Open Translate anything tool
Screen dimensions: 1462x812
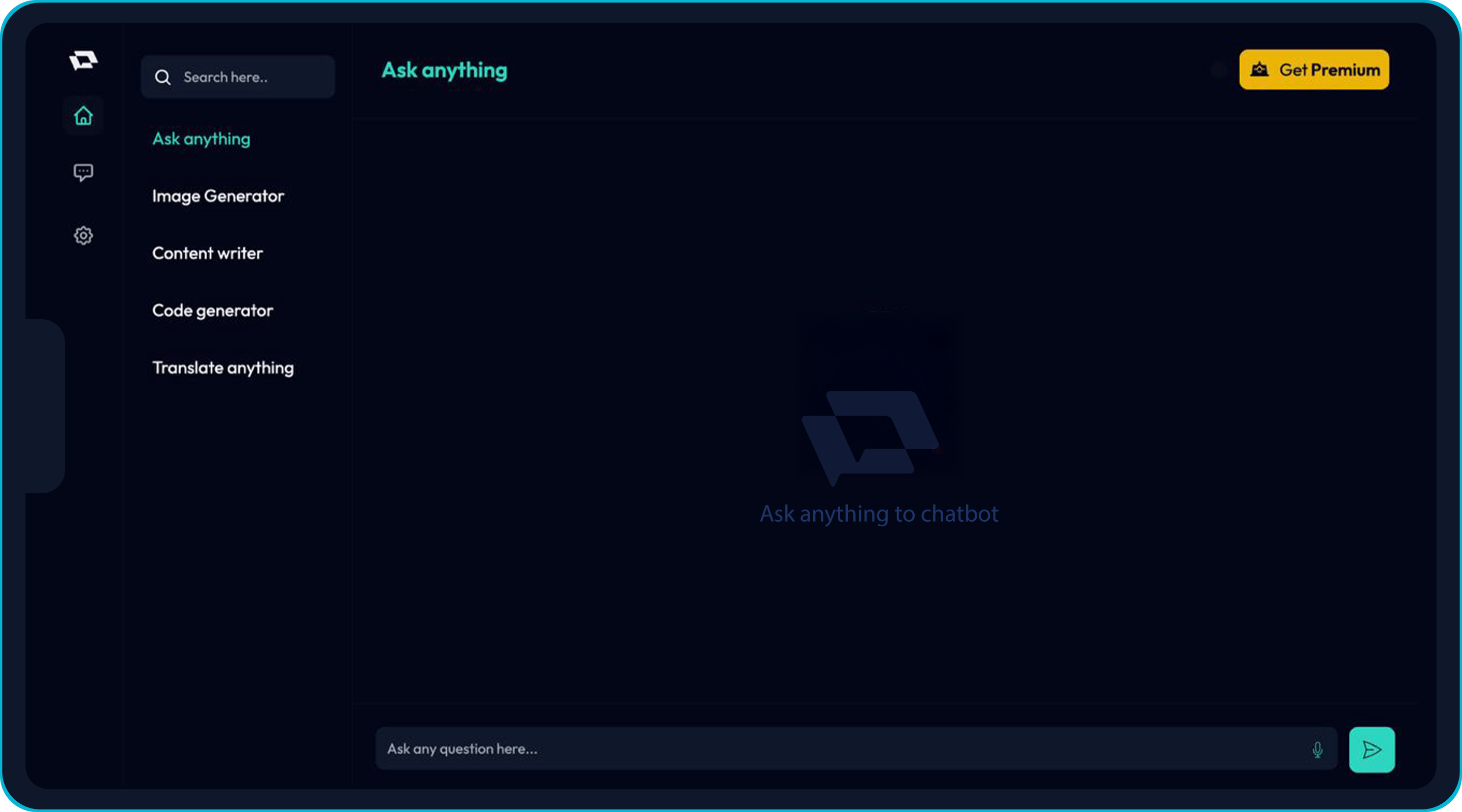(223, 368)
